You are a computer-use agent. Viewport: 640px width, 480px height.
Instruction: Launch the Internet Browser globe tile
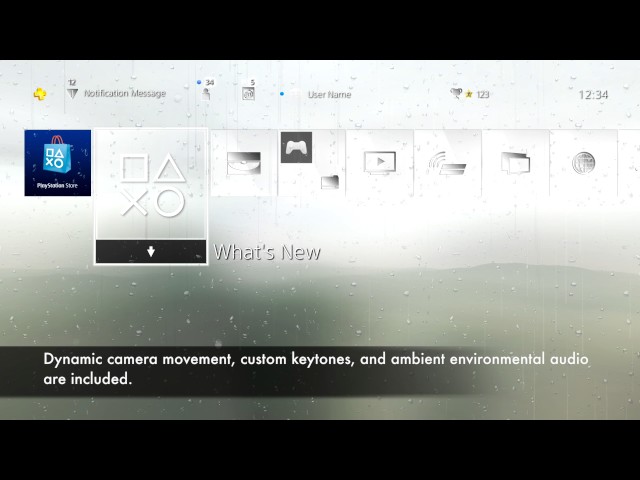pyautogui.click(x=583, y=163)
